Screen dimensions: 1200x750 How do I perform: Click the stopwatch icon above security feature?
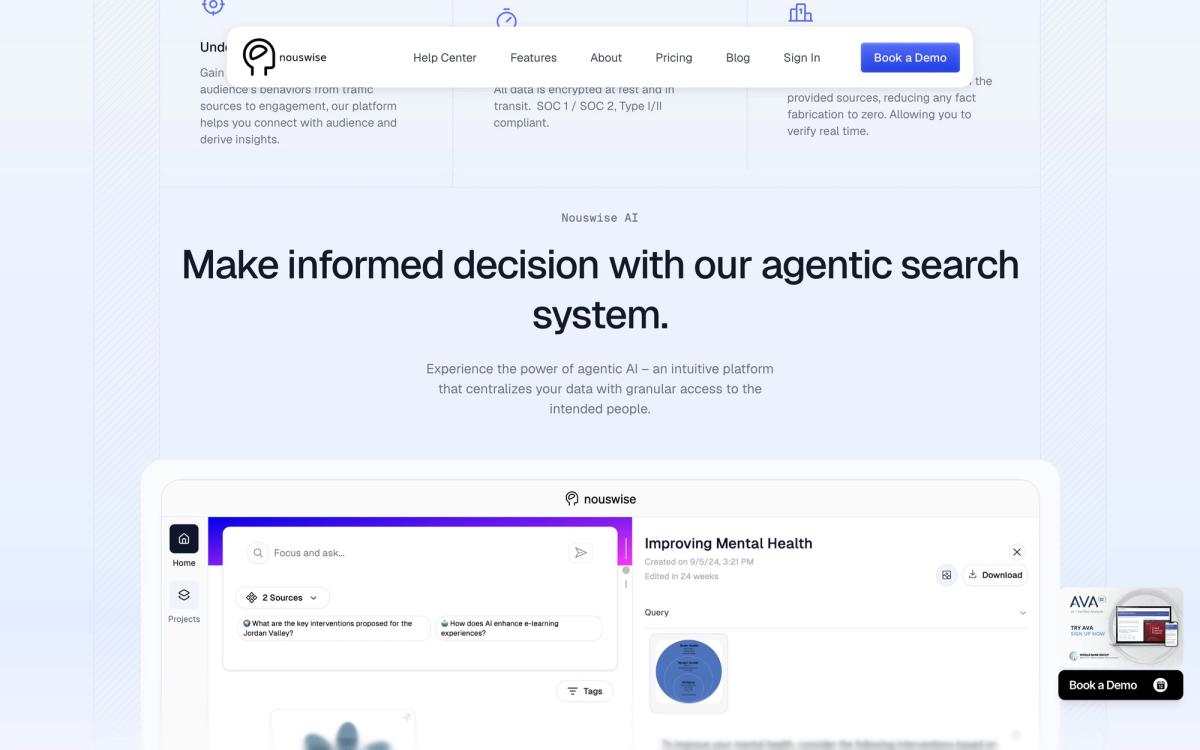(507, 17)
